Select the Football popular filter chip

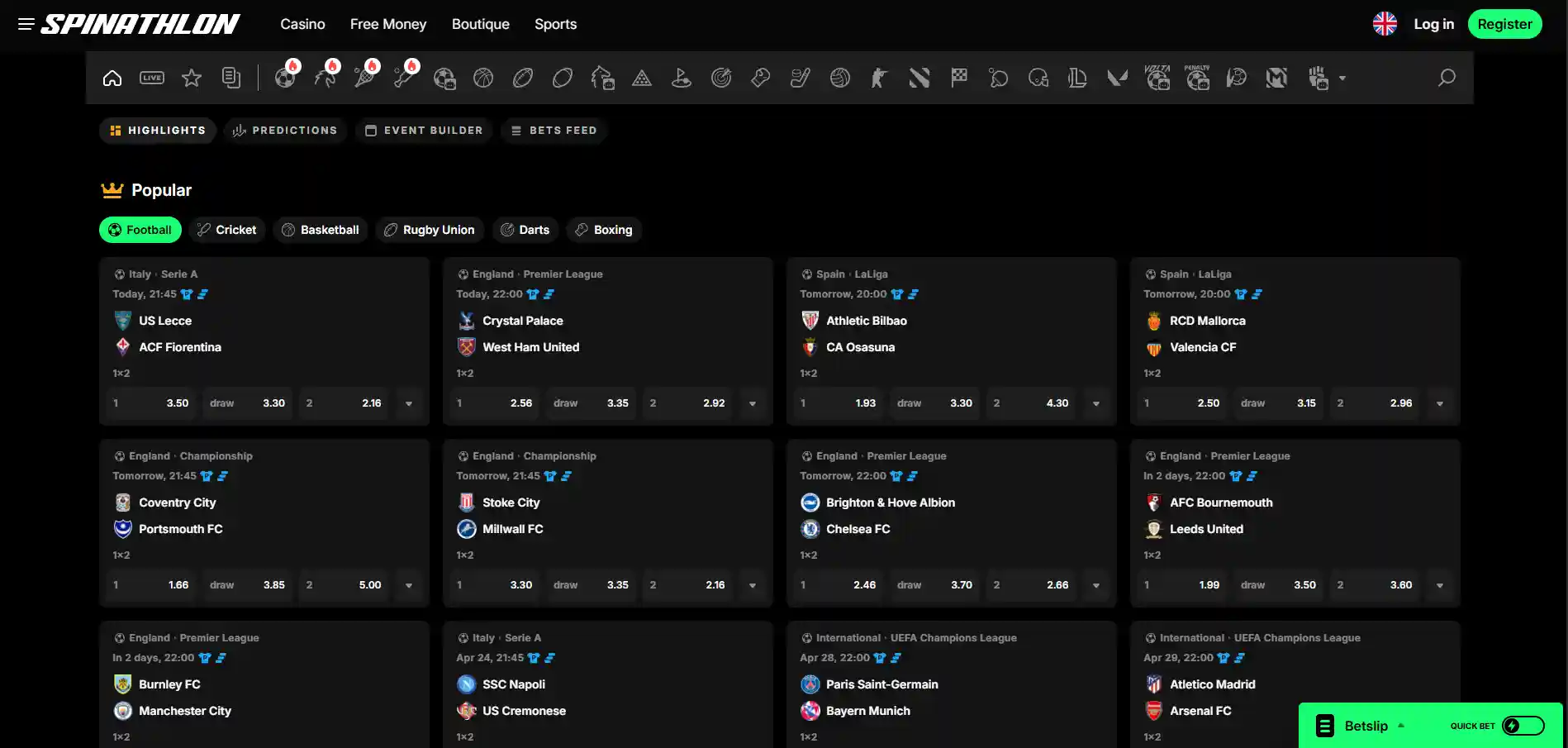tap(140, 230)
